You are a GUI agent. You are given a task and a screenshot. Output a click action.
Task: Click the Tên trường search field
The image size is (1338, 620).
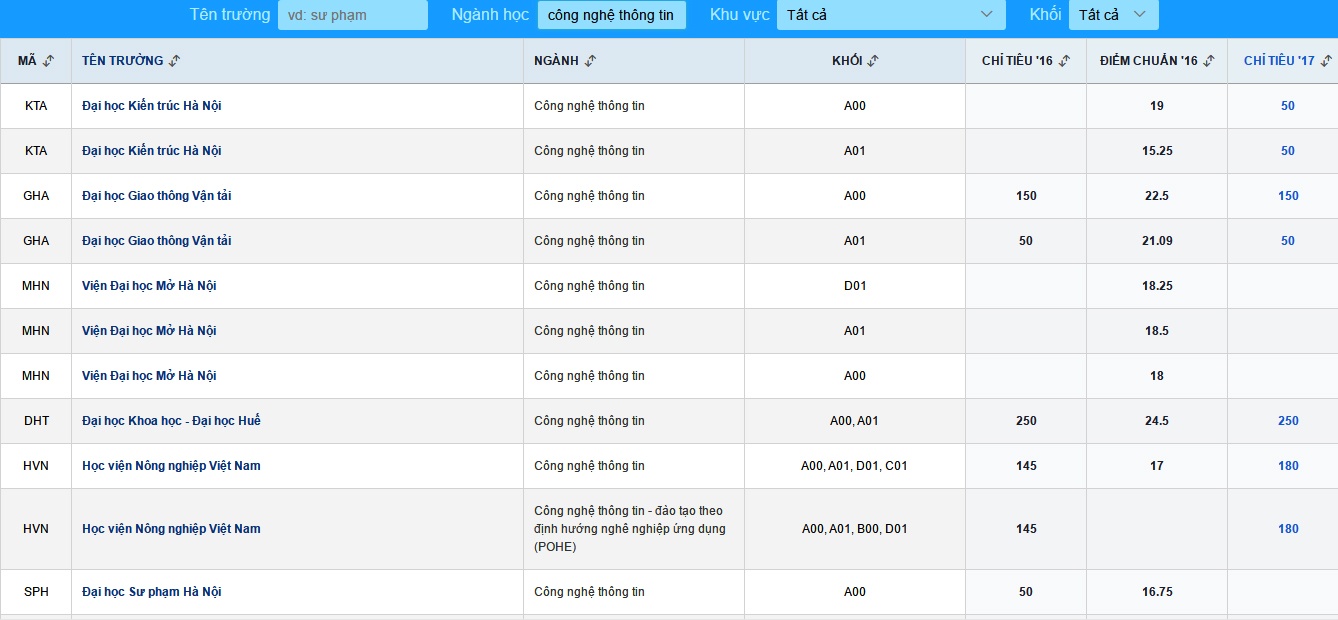tap(352, 15)
